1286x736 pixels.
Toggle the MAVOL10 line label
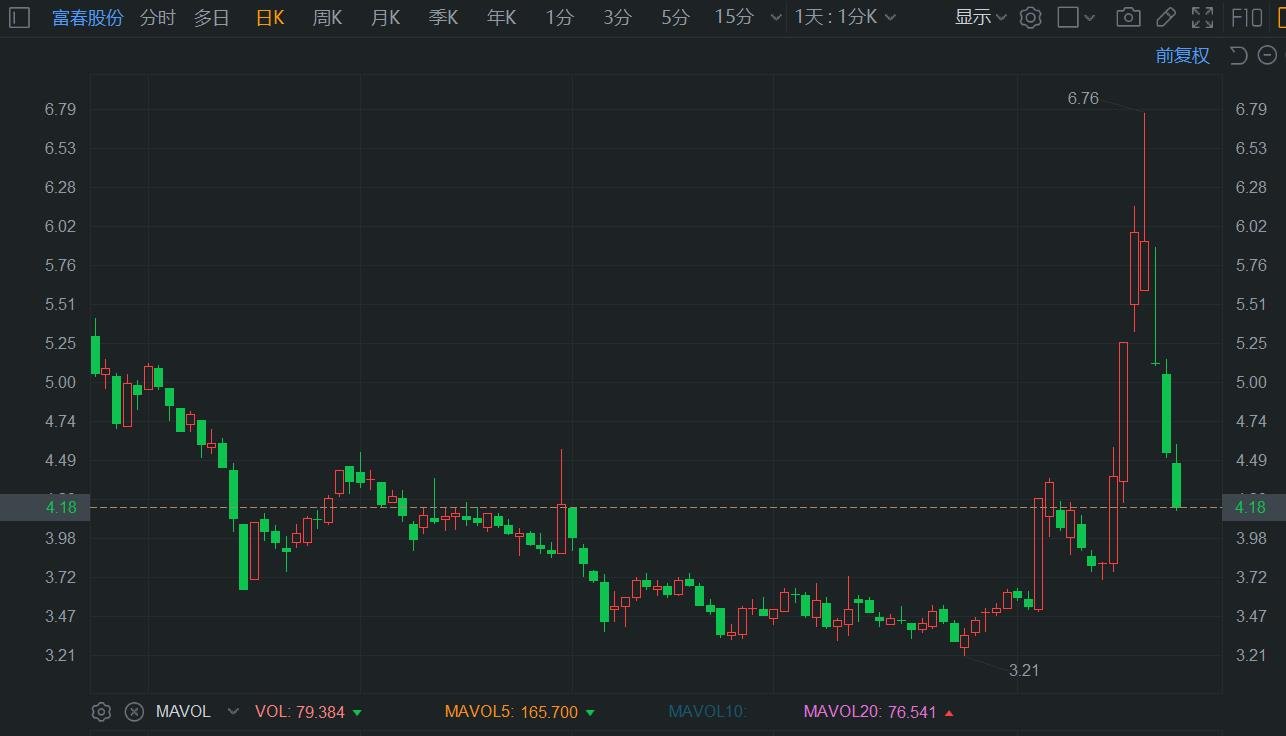tap(708, 712)
